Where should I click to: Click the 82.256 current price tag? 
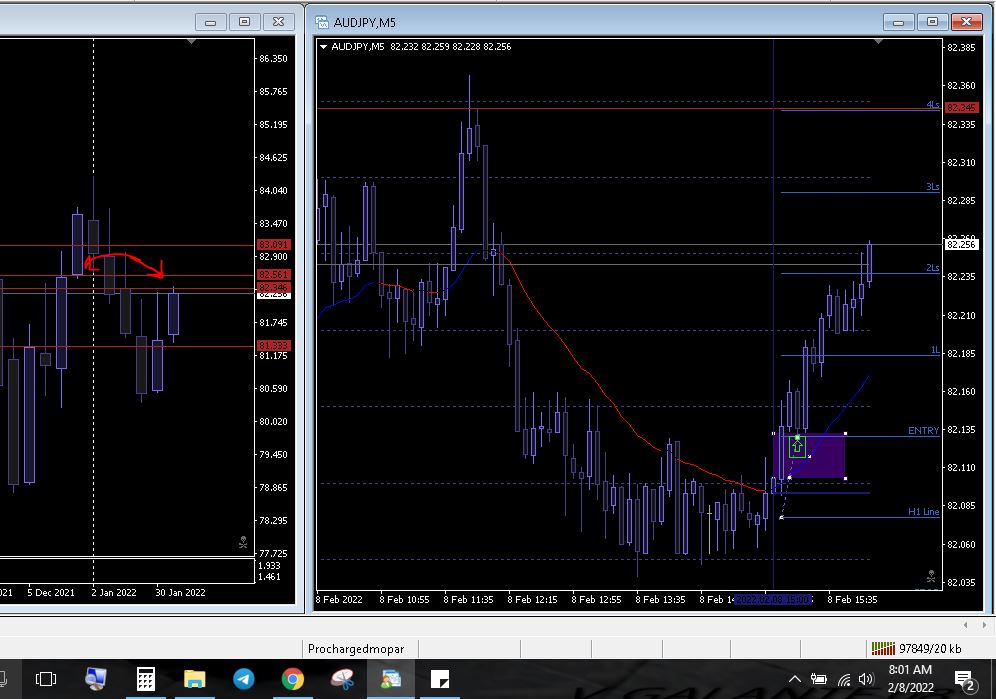(x=961, y=245)
